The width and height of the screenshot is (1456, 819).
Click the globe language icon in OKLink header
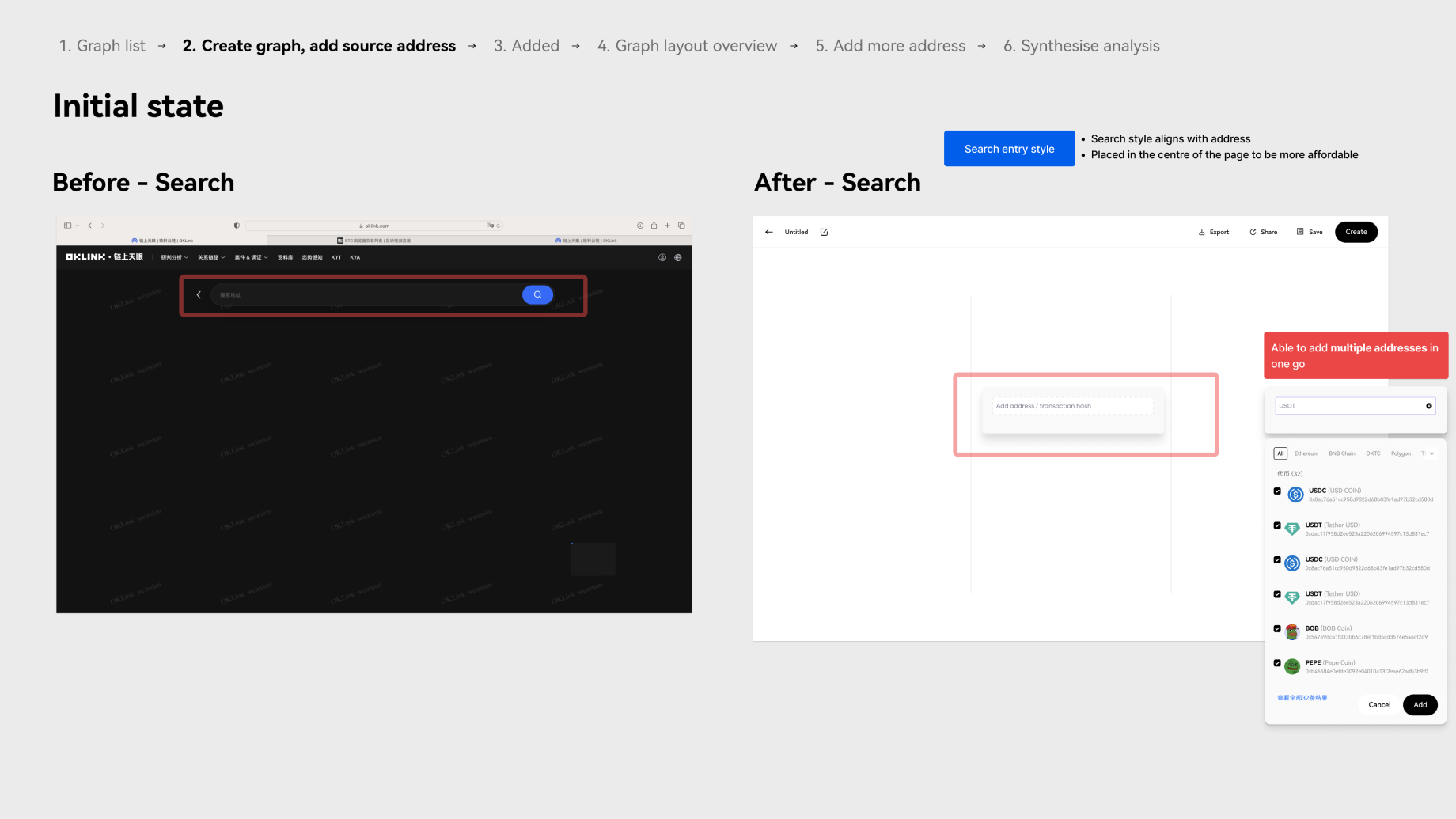coord(678,257)
